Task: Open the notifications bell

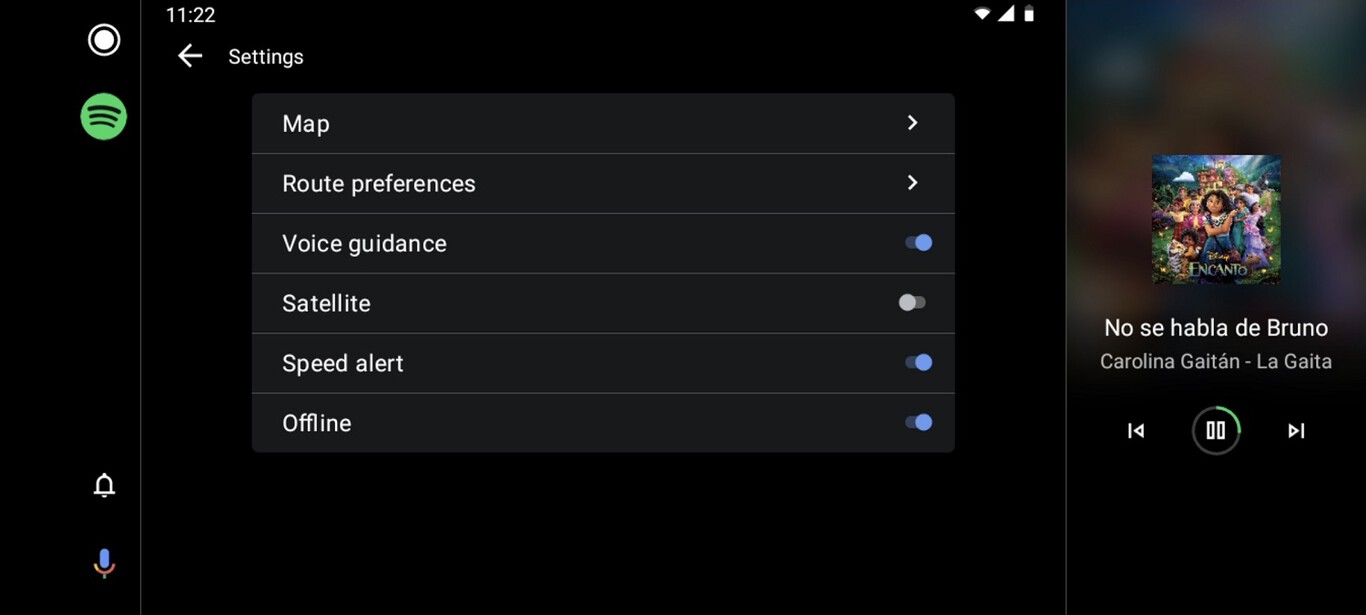Action: [x=104, y=485]
